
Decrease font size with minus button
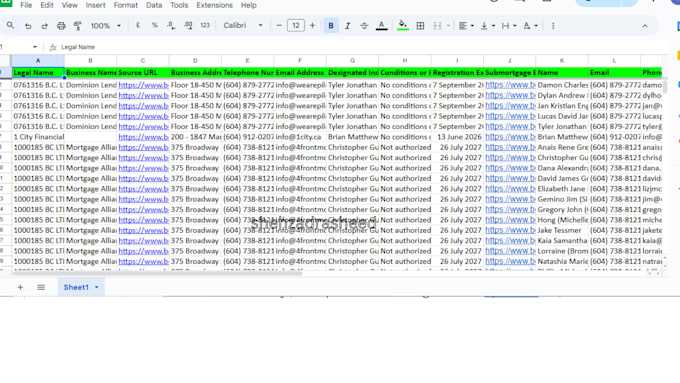[279, 26]
